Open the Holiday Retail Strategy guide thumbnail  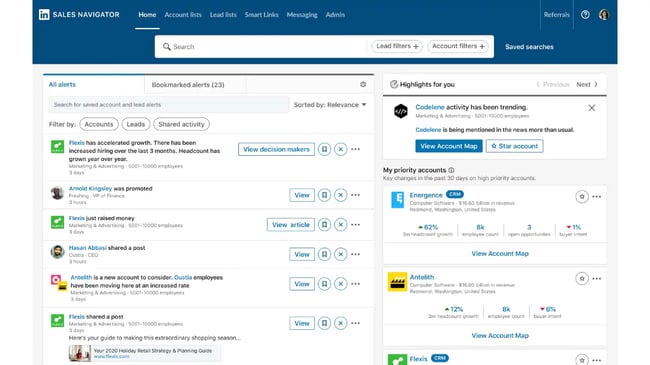coord(80,353)
